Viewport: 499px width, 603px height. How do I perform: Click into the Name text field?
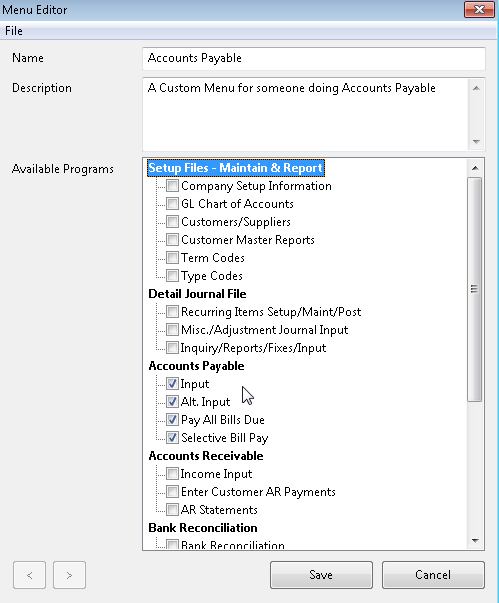point(314,58)
